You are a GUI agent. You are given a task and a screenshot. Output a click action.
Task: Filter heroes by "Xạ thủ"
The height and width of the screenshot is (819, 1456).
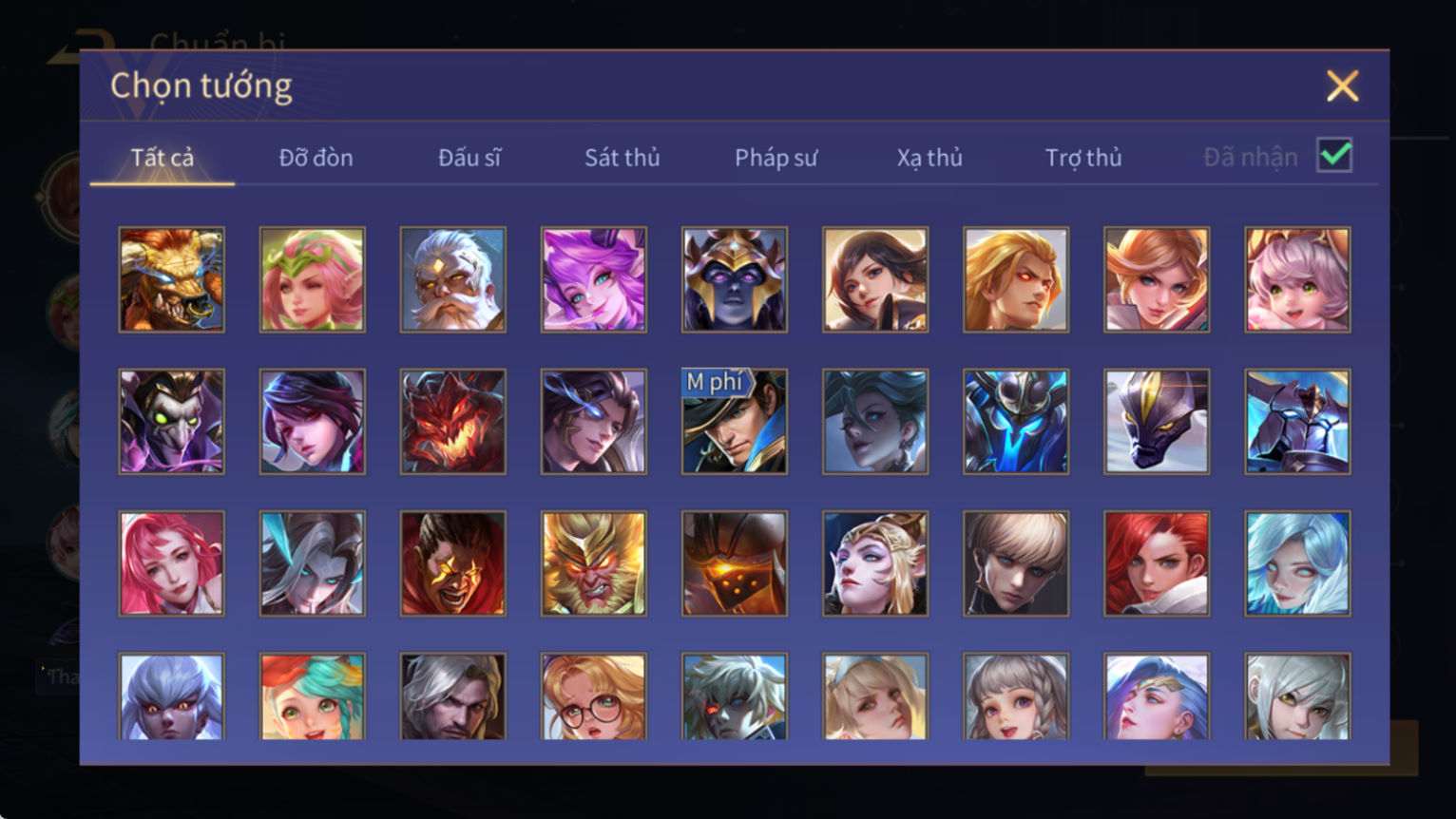pos(929,158)
